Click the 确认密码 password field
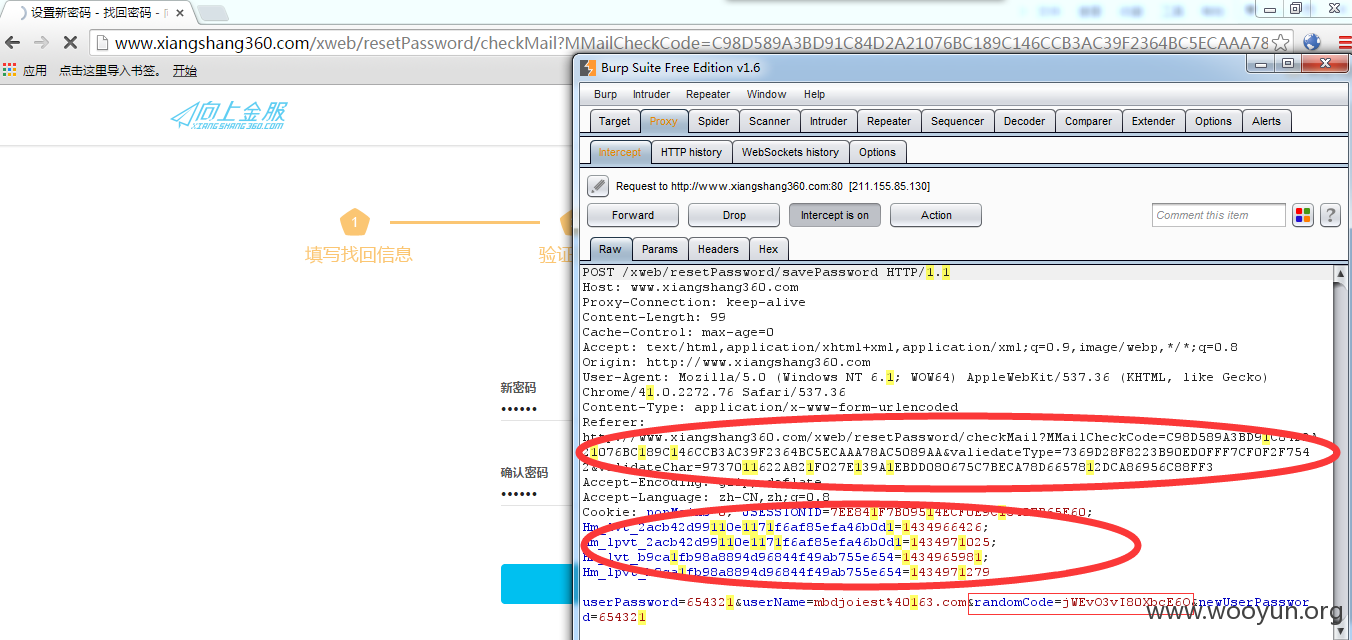Image resolution: width=1352 pixels, height=640 pixels. tap(535, 494)
